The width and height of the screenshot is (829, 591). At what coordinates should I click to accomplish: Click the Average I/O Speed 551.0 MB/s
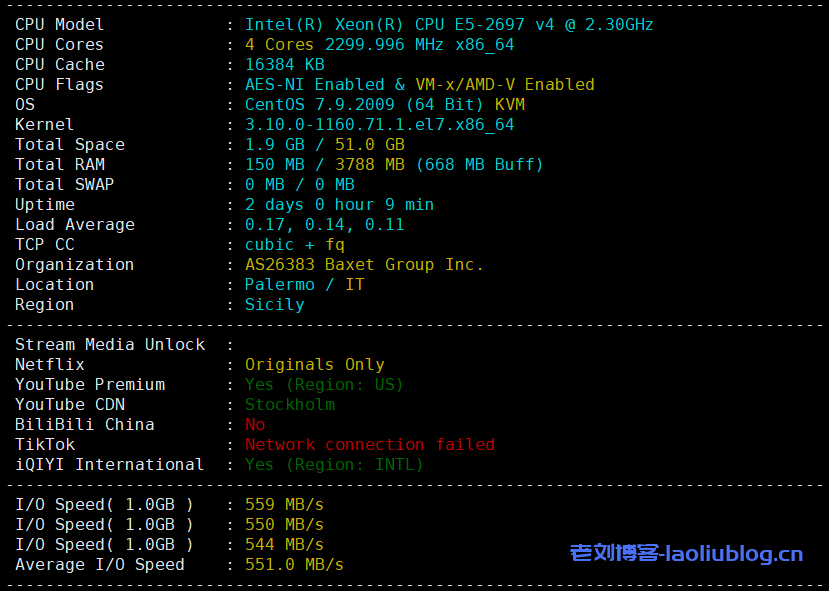[294, 564]
